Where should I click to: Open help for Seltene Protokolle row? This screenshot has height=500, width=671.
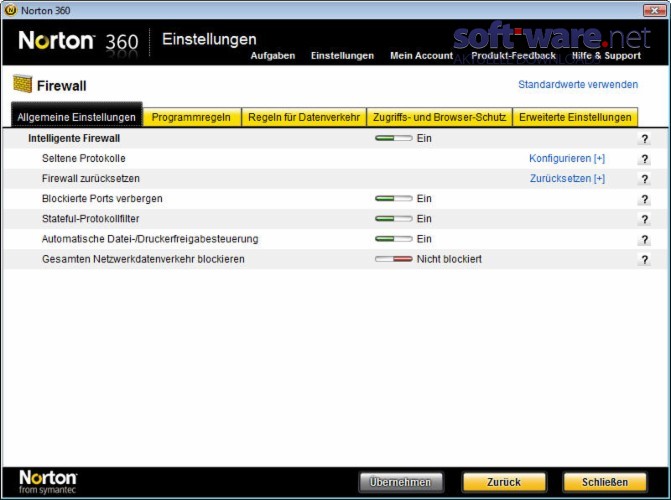click(644, 159)
